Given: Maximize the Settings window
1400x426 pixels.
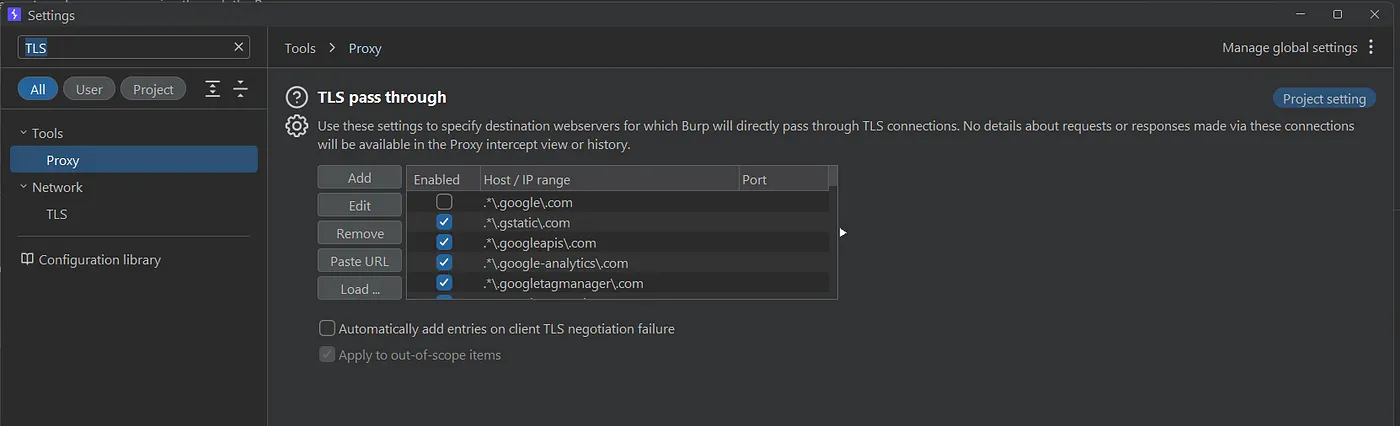Looking at the screenshot, I should (1338, 14).
